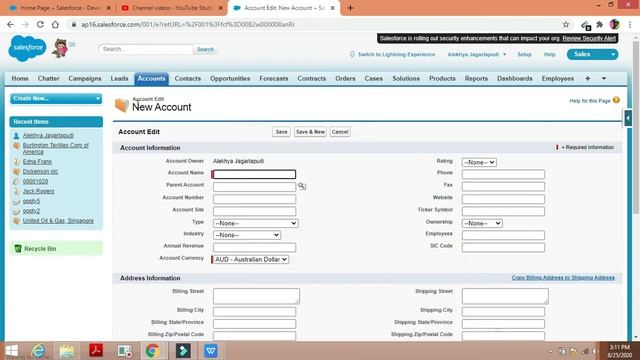Open the browser extensions puzzle icon
Image resolution: width=640 pixels, height=360 pixels.
coord(600,24)
